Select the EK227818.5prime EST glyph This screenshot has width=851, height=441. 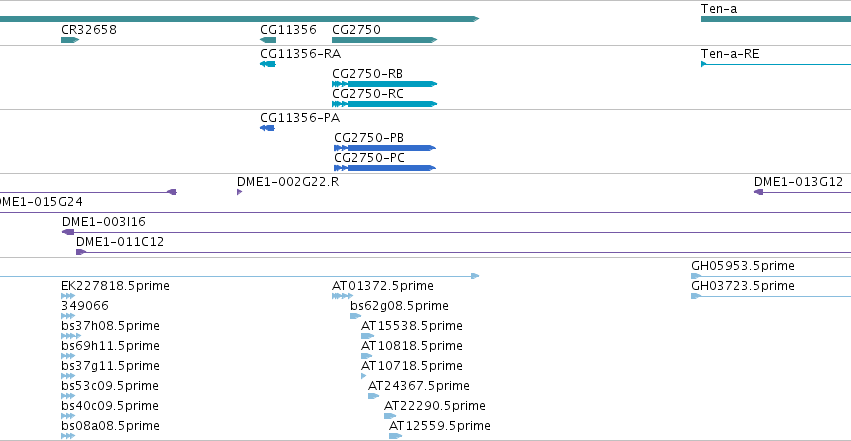click(x=68, y=296)
